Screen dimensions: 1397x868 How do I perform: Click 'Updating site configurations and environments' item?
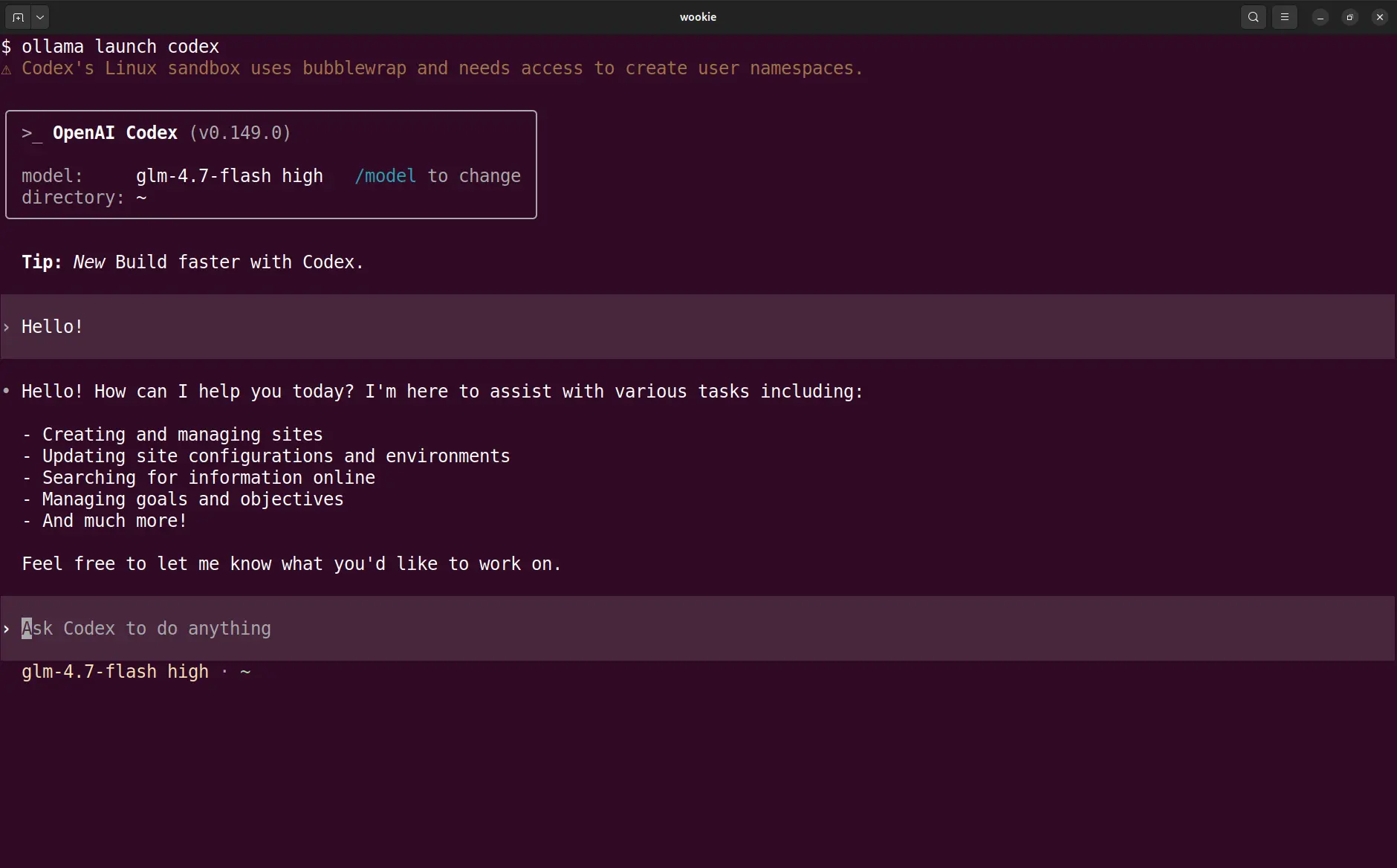(x=276, y=456)
